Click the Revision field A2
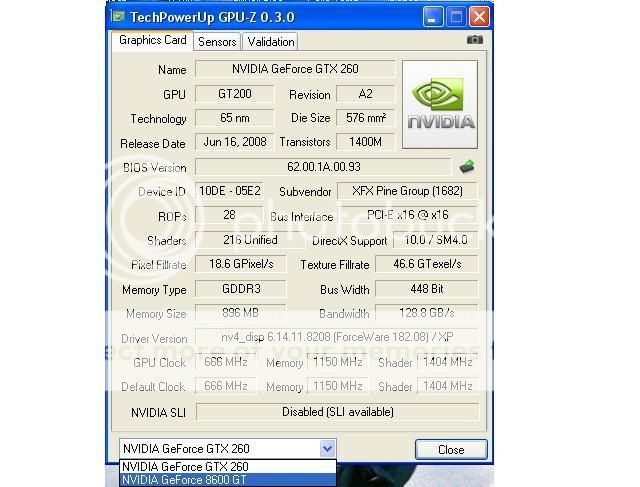This screenshot has height=487, width=640. (365, 94)
